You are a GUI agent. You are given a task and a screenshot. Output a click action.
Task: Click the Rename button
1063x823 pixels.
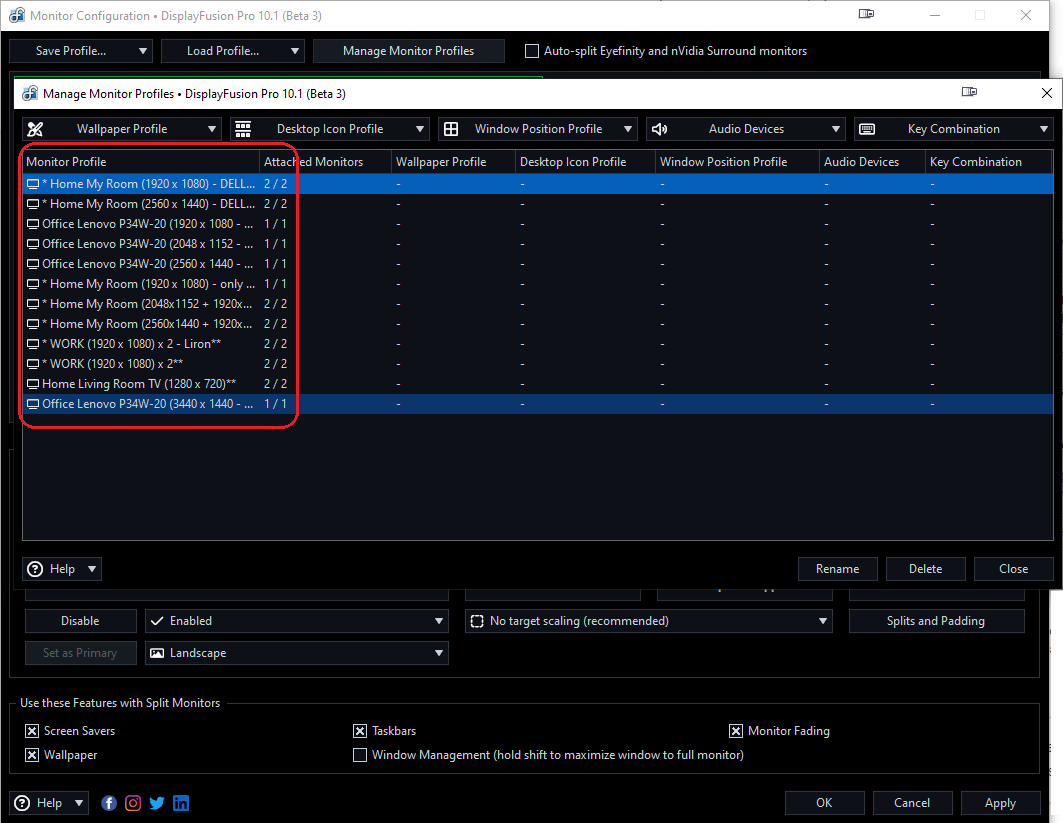point(837,569)
